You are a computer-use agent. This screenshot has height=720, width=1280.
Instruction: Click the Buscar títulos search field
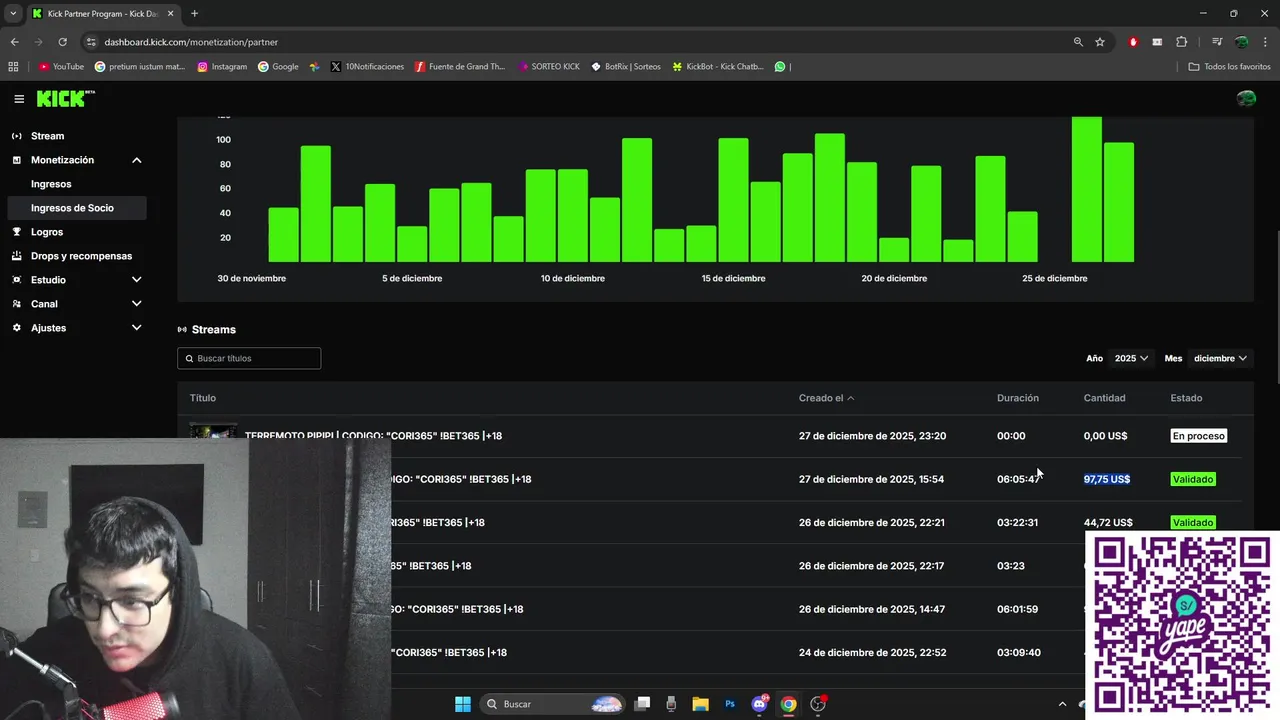[249, 358]
